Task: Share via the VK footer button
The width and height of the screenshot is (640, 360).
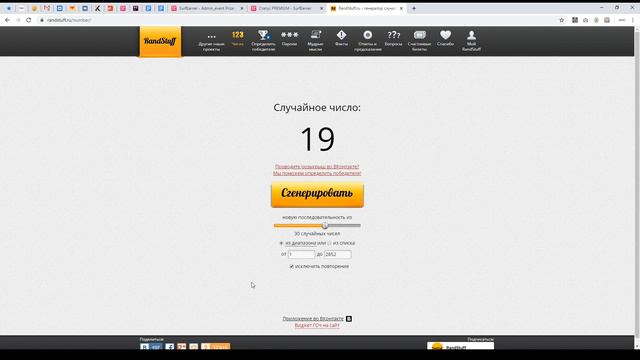Action: [x=151, y=347]
